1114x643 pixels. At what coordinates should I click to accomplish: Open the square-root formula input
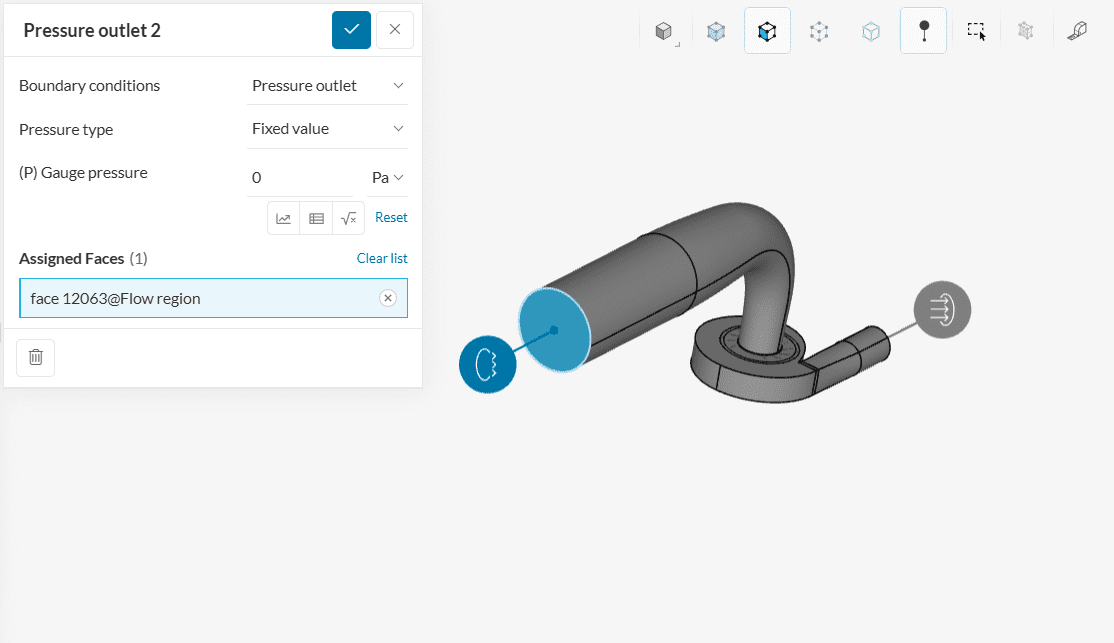click(348, 218)
